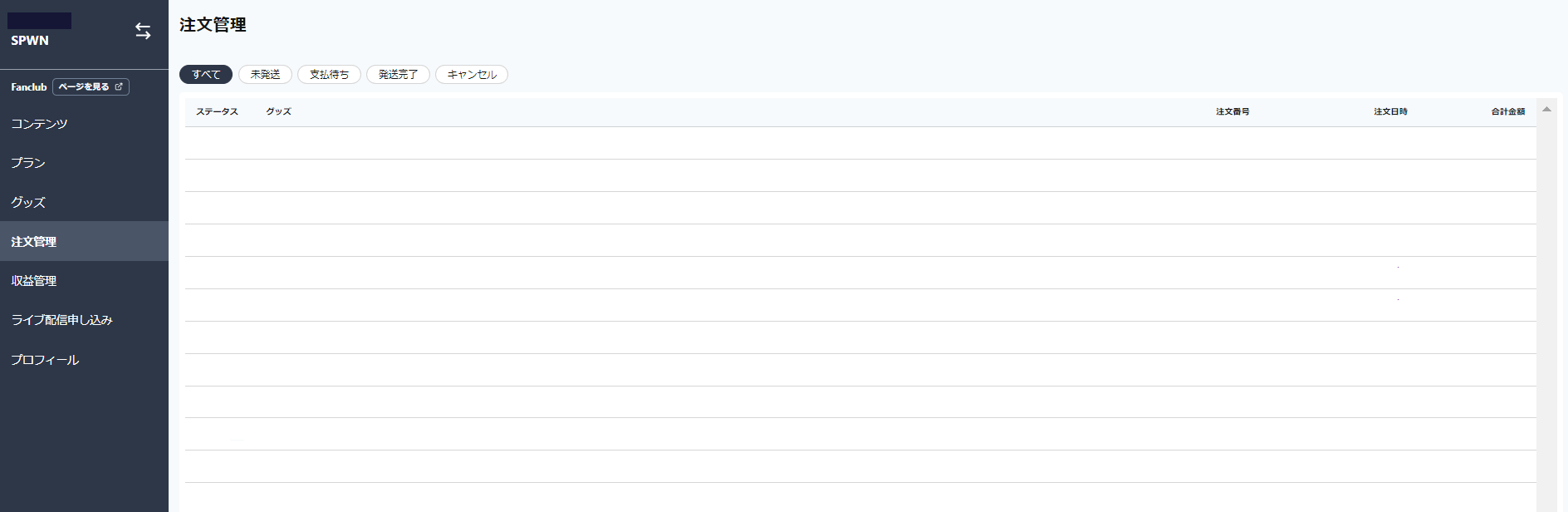Select the すべて filter chip
Screen dimensions: 1568x512
pyautogui.click(x=206, y=75)
